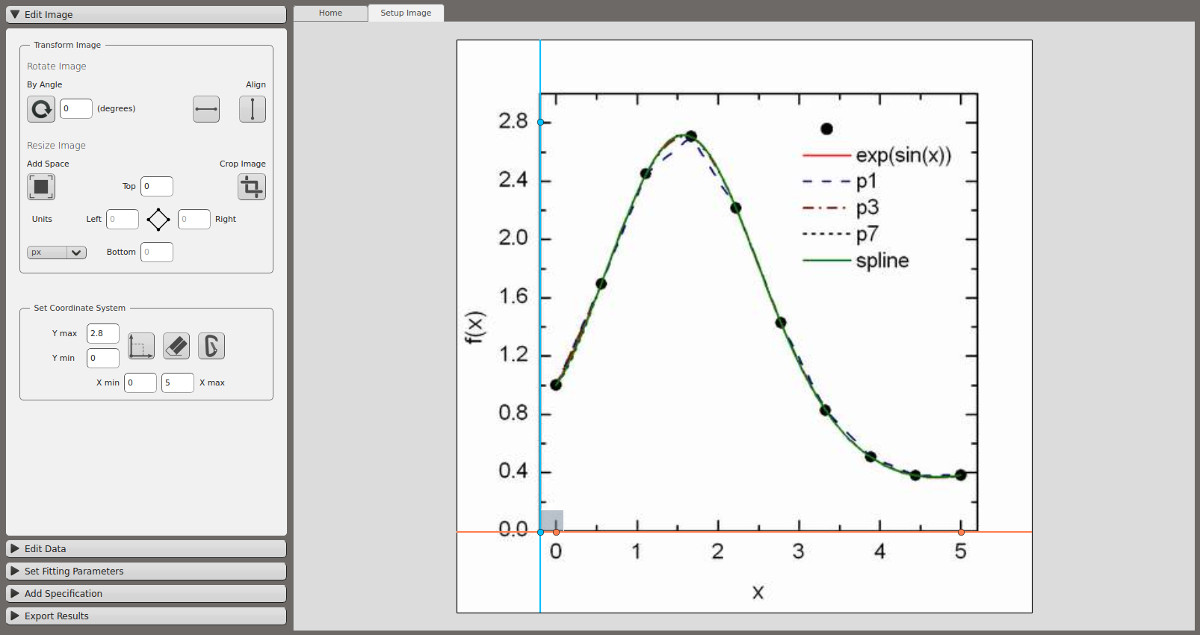Click the eraser icon in Set Coordinate System
The width and height of the screenshot is (1200, 635).
(x=176, y=346)
